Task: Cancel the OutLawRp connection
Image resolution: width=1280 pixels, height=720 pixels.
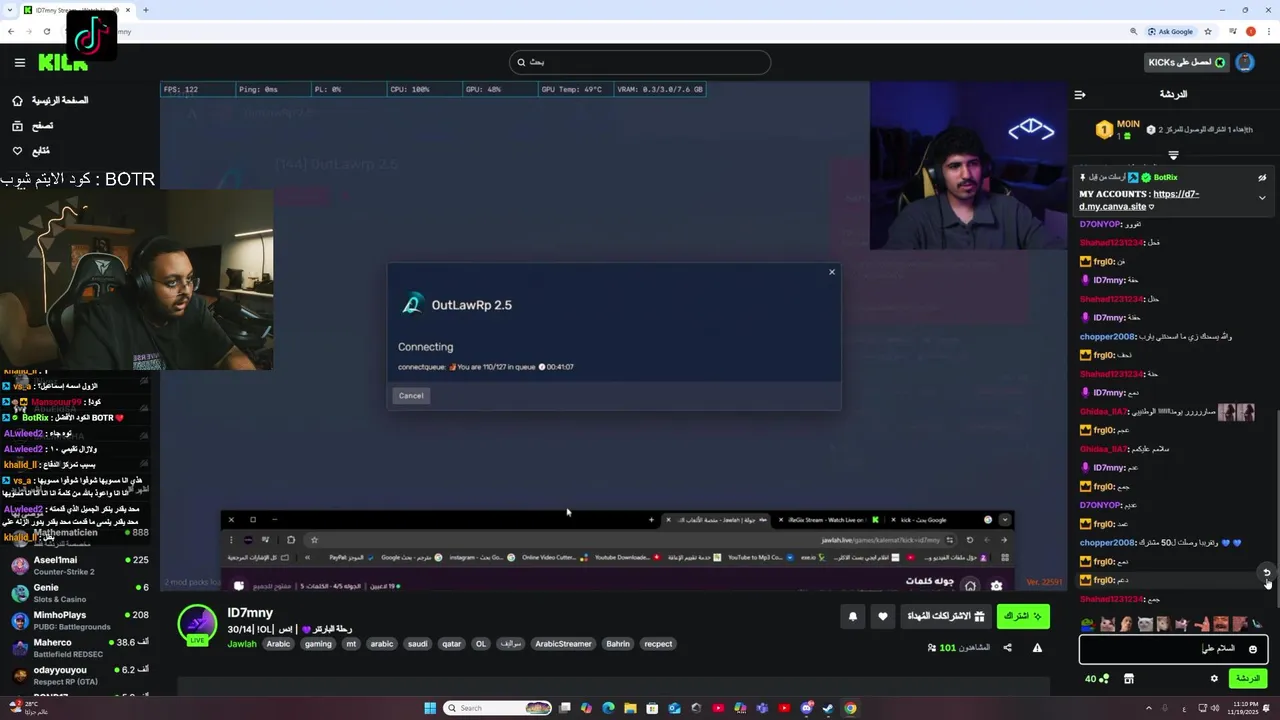Action: pyautogui.click(x=411, y=396)
